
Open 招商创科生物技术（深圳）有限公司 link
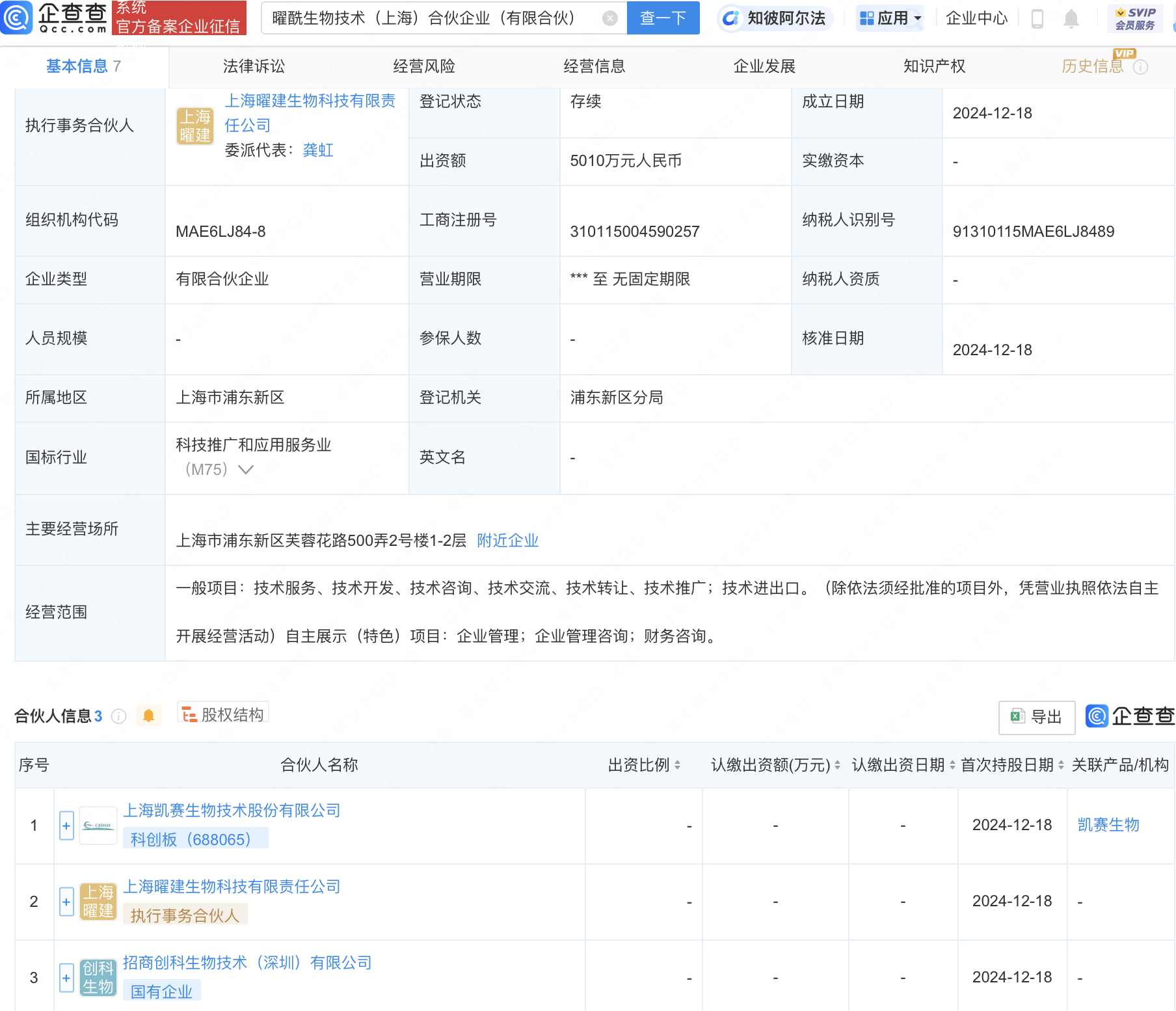click(x=247, y=963)
